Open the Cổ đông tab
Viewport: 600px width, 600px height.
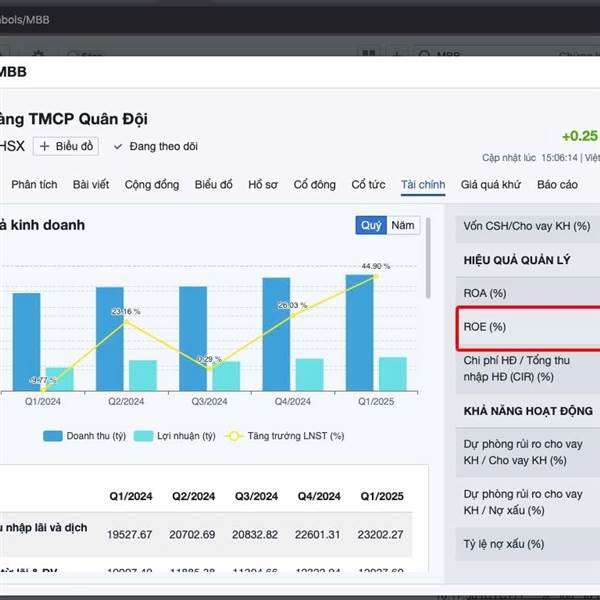coord(314,184)
